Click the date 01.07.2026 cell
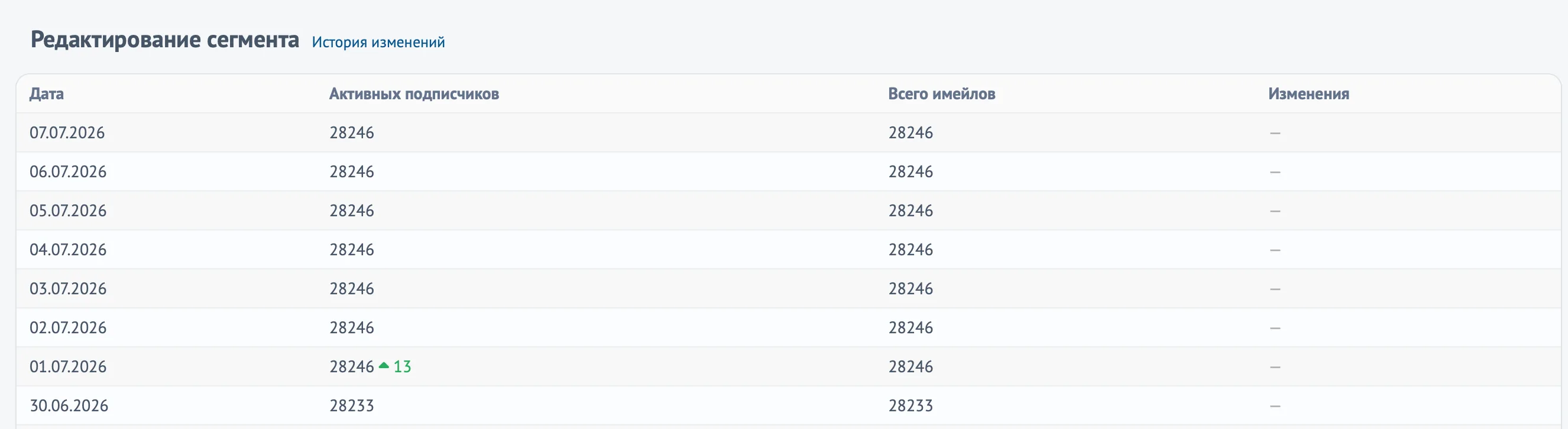 68,366
